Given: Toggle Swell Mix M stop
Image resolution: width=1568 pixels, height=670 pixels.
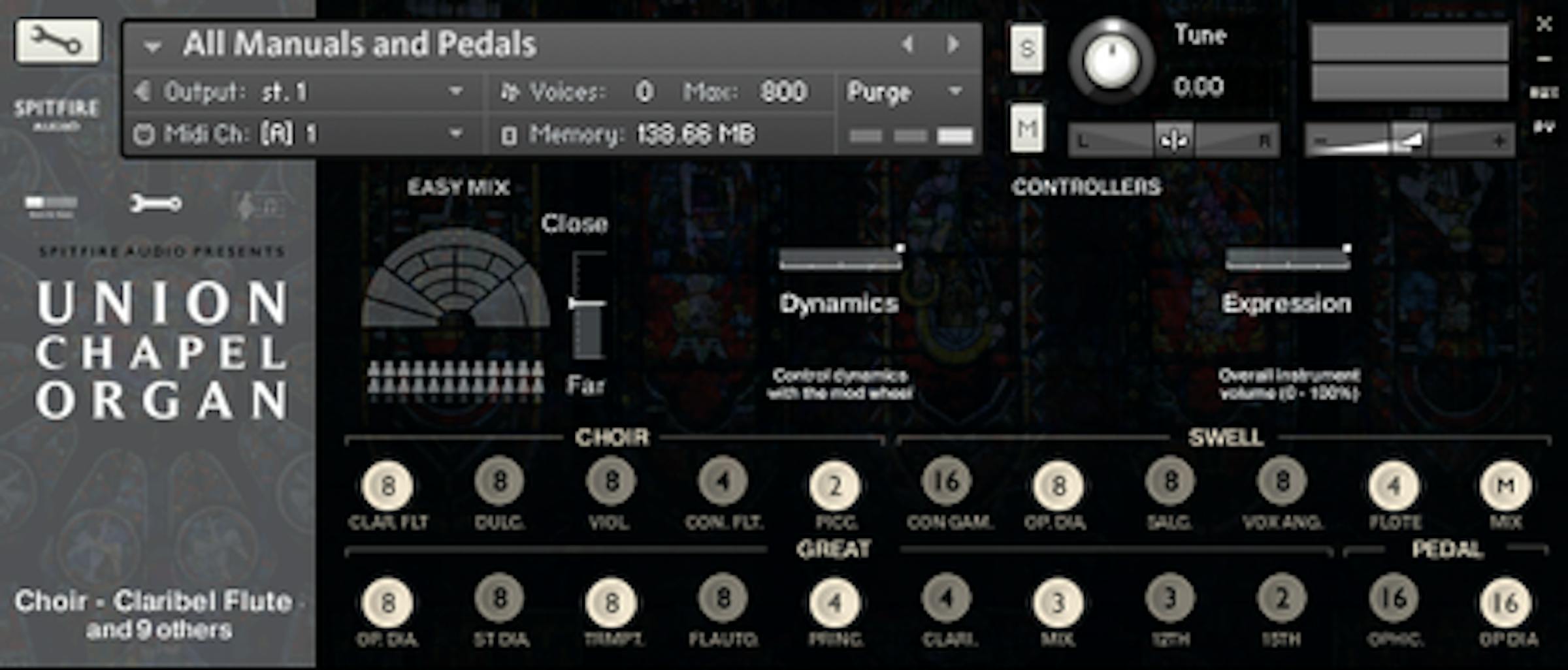Looking at the screenshot, I should point(1506,486).
